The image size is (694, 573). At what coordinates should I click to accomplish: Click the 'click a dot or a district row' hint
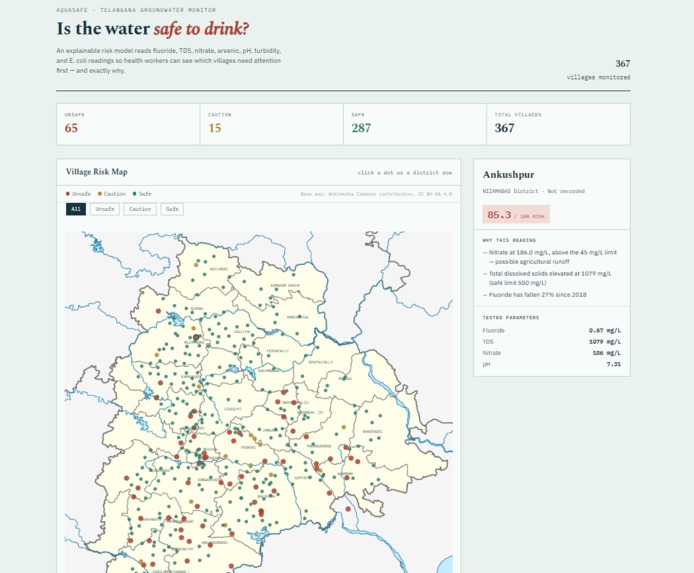pyautogui.click(x=405, y=173)
